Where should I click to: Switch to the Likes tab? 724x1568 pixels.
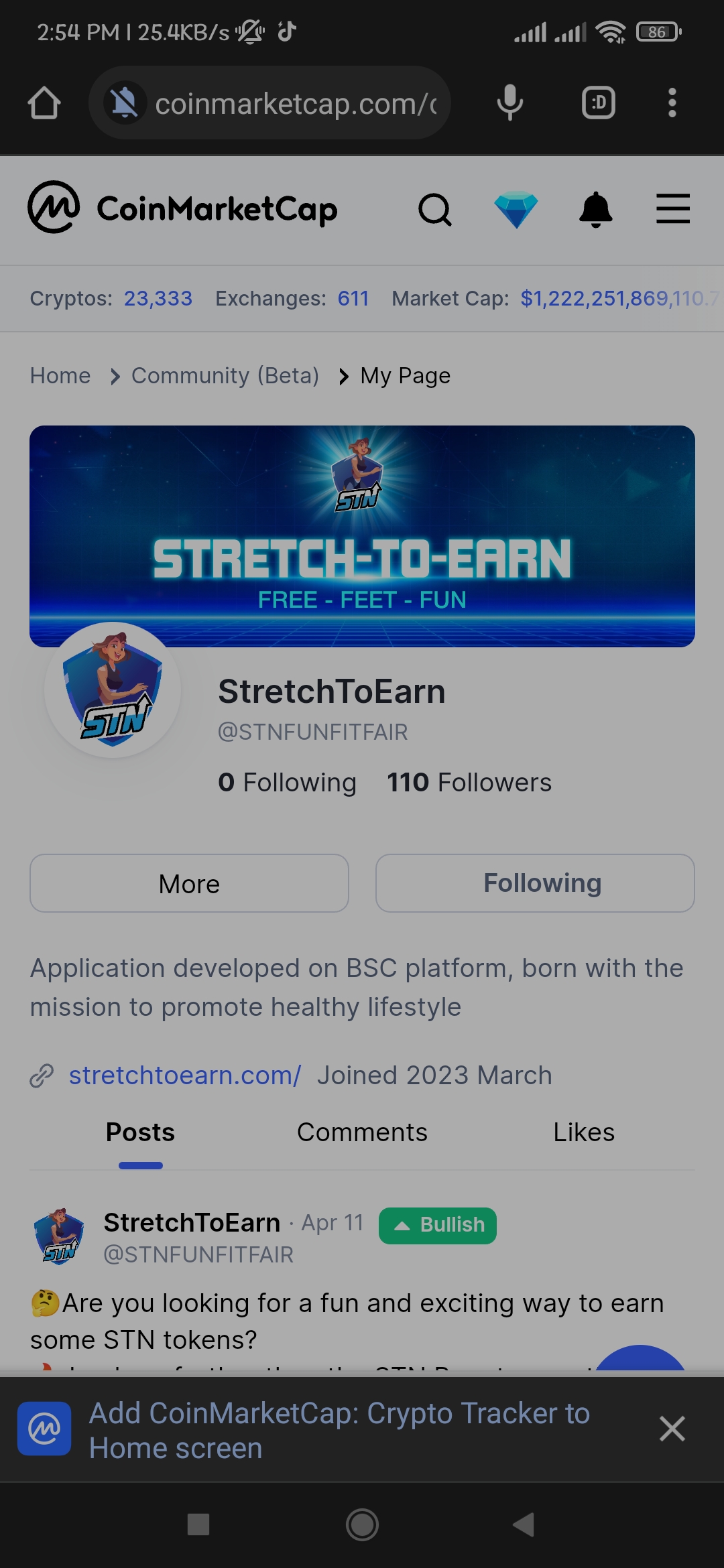584,1132
